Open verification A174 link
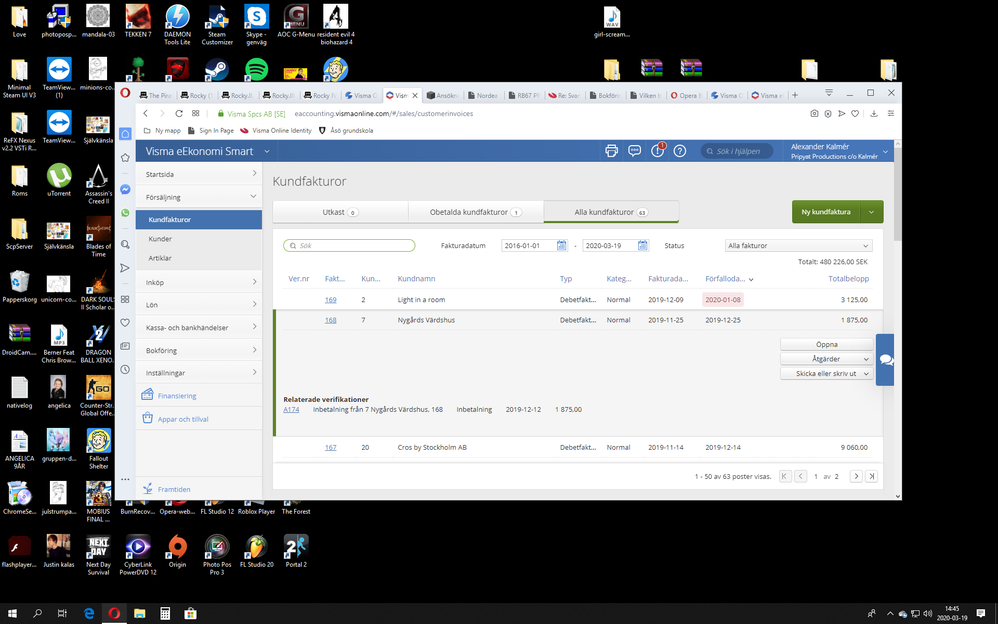Image resolution: width=998 pixels, height=624 pixels. point(291,409)
